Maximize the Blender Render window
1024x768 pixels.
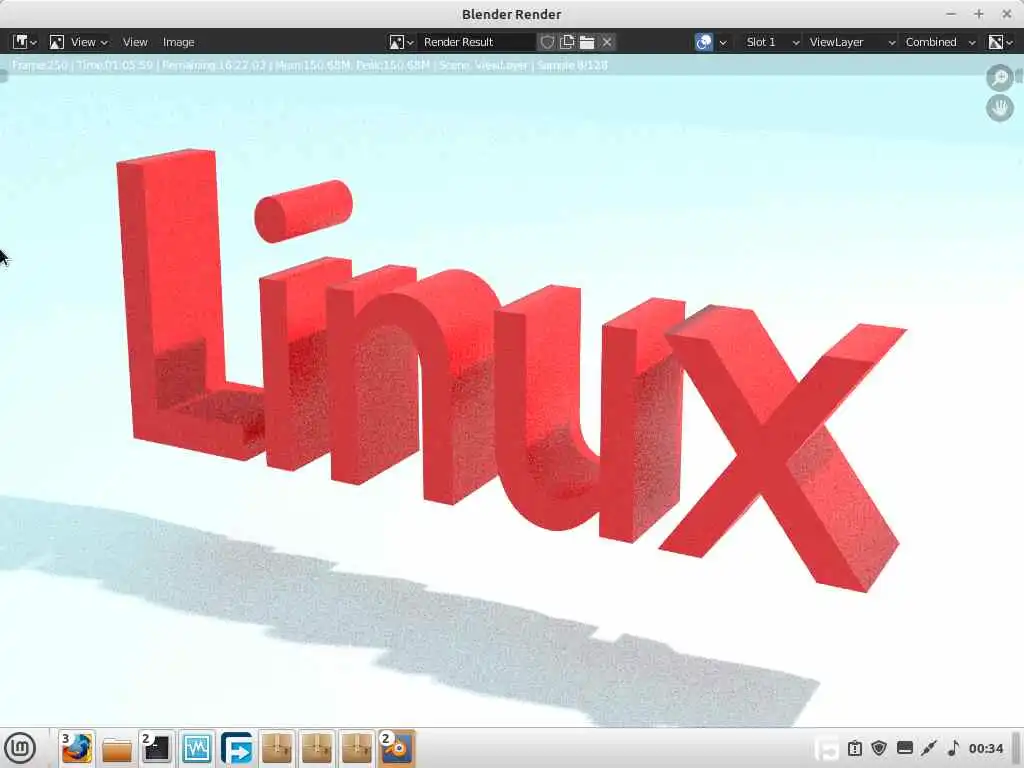[x=978, y=14]
